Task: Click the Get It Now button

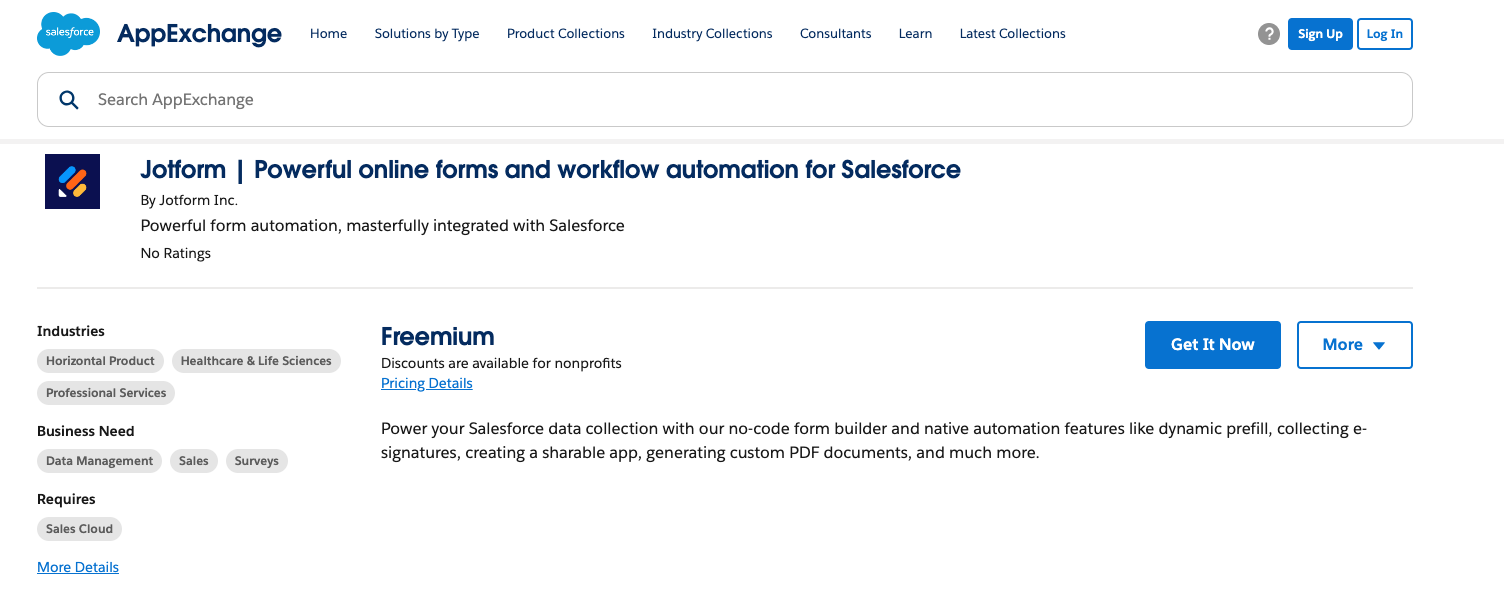Action: tap(1213, 345)
